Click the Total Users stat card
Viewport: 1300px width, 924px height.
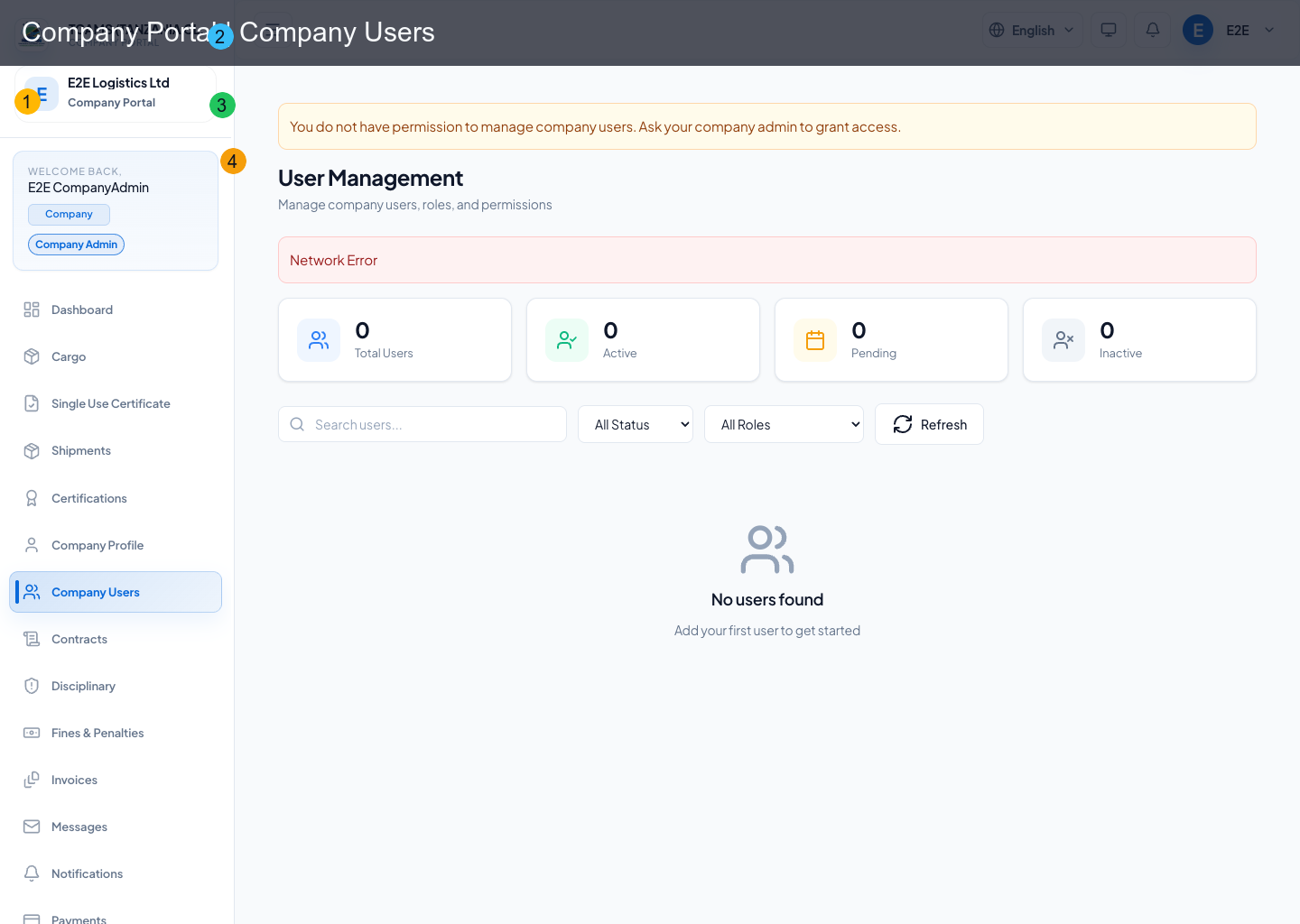click(395, 340)
